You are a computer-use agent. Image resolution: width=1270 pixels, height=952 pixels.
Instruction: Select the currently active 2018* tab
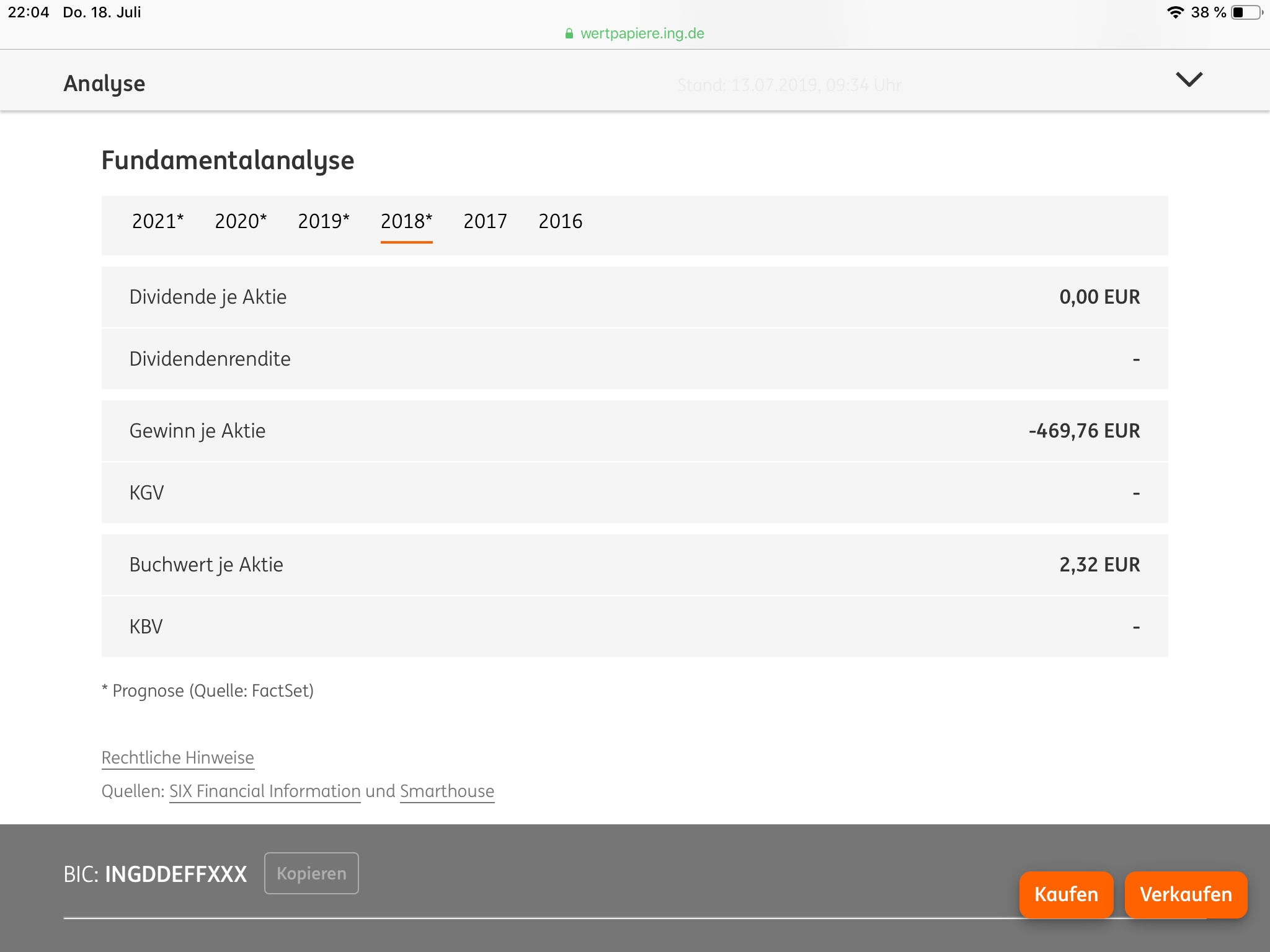point(406,221)
